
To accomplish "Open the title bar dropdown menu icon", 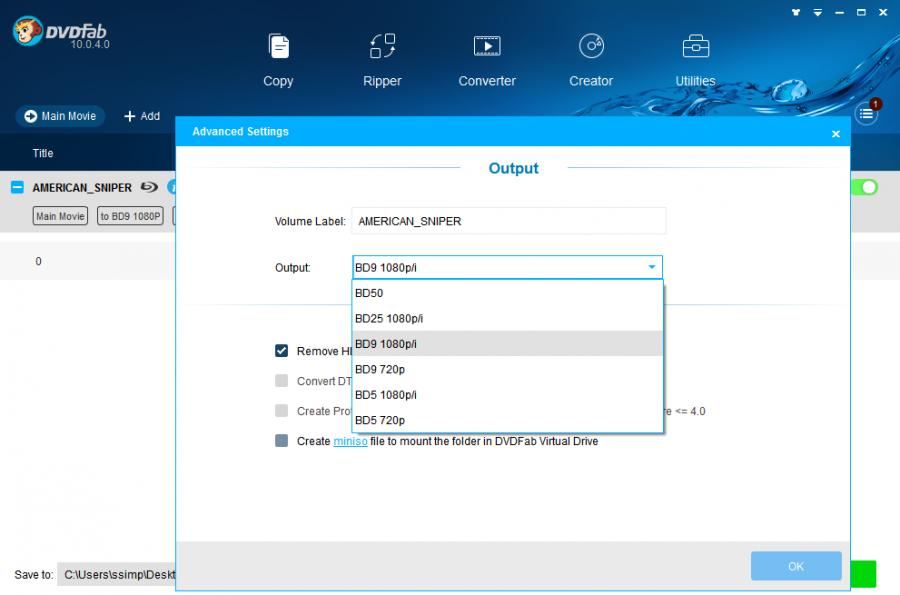I will pyautogui.click(x=817, y=12).
